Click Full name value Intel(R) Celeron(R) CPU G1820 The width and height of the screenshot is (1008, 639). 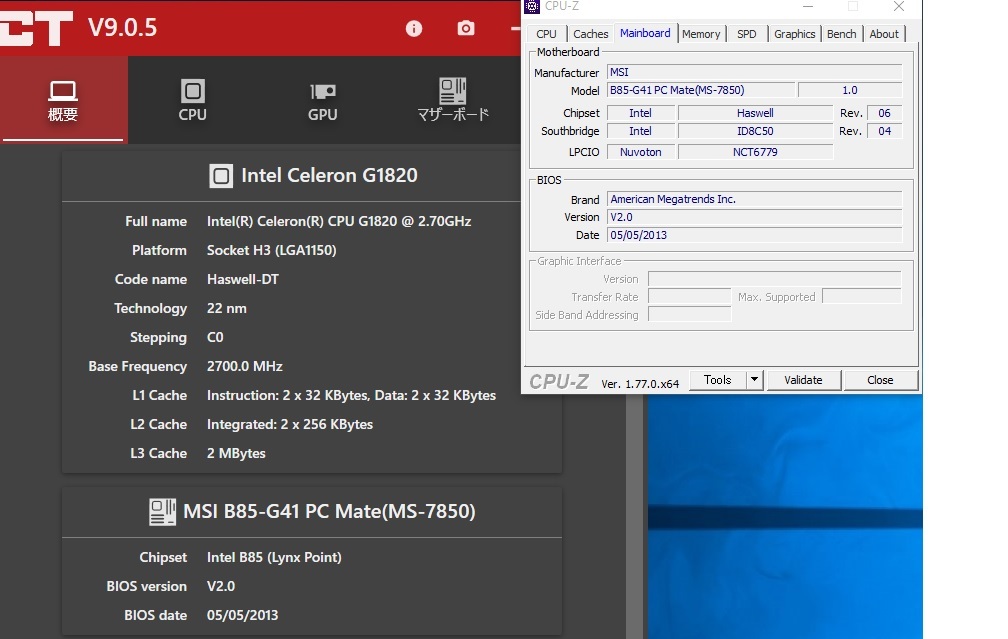(339, 221)
